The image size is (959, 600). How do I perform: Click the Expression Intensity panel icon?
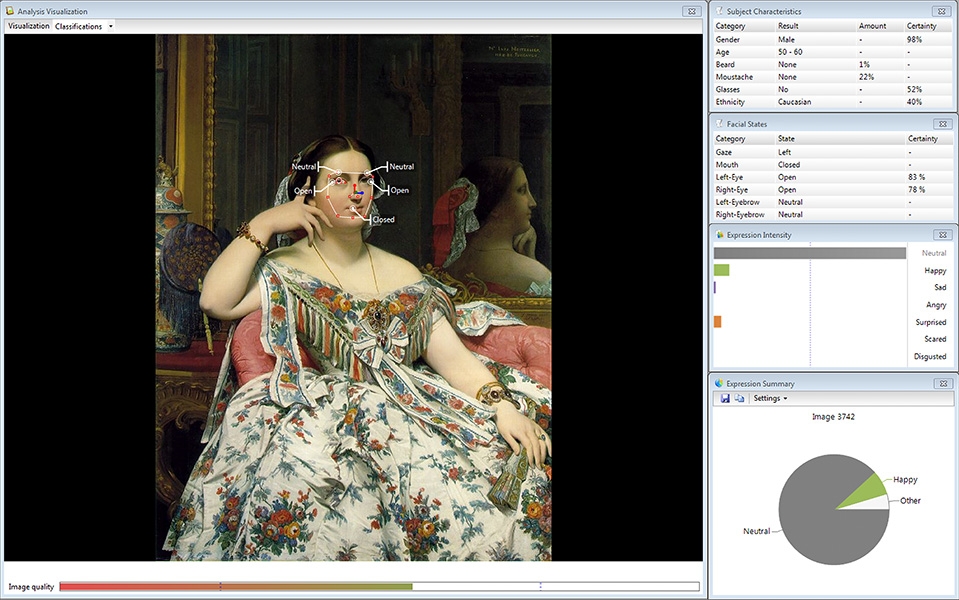[x=719, y=235]
